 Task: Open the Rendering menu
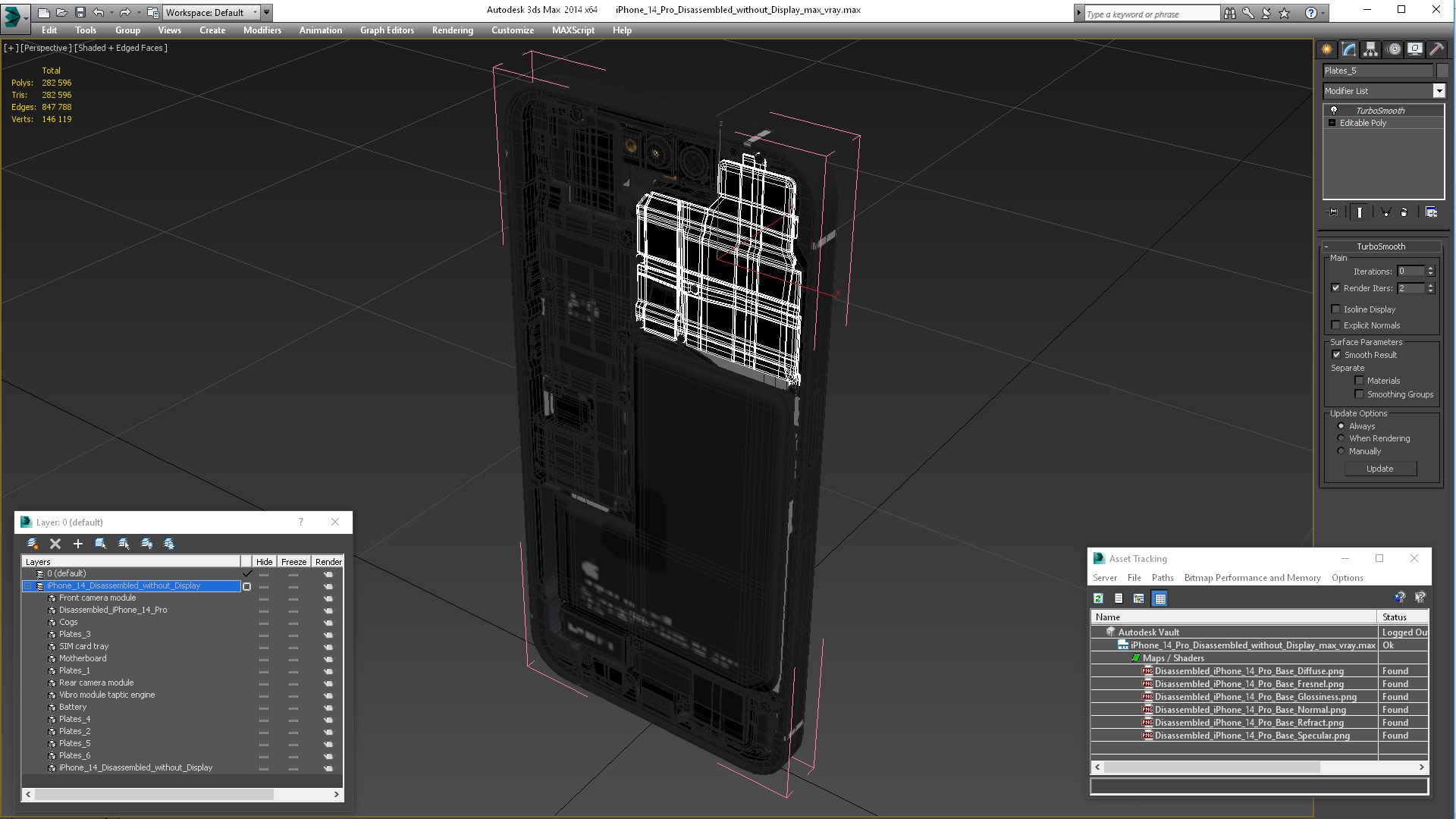(x=452, y=30)
